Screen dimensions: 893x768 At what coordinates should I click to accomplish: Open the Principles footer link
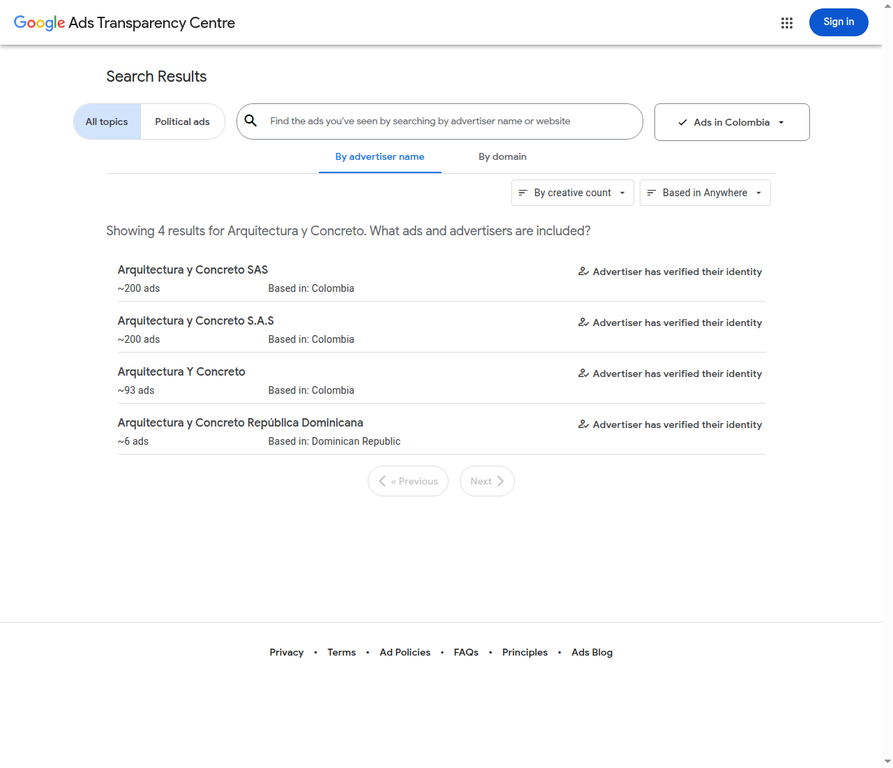tap(525, 652)
